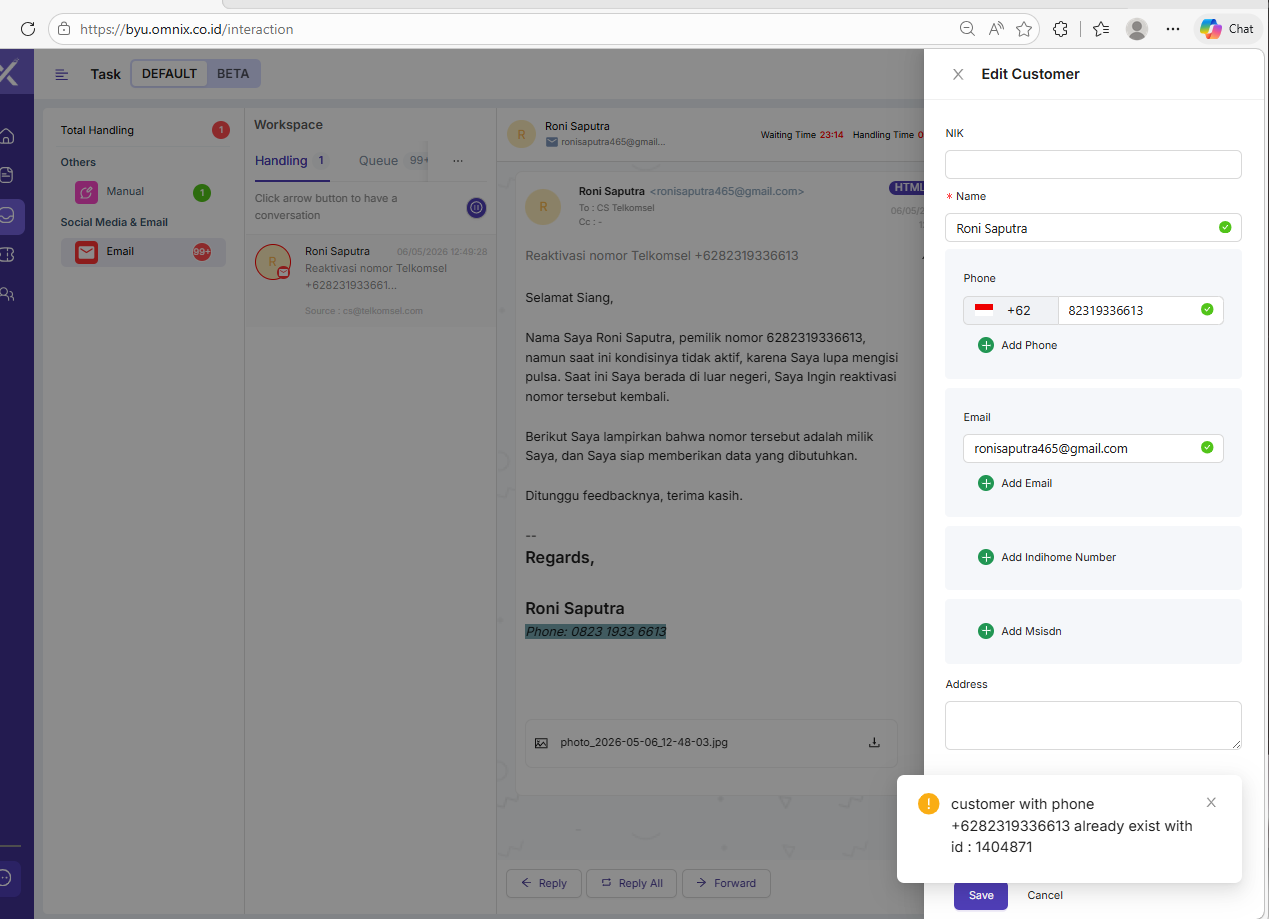Click Add Email

pyautogui.click(x=1015, y=483)
